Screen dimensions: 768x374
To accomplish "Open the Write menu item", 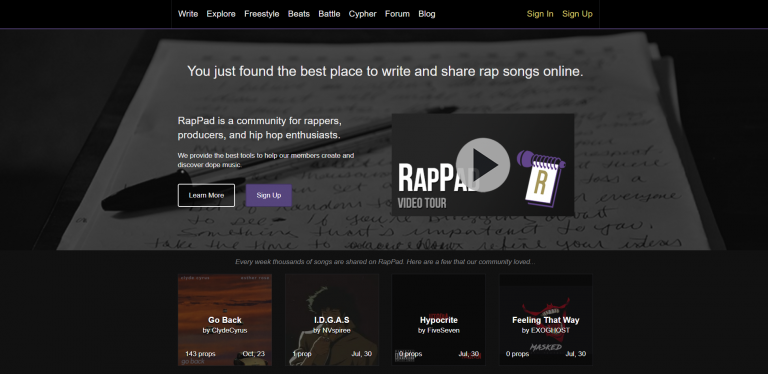I will 188,14.
